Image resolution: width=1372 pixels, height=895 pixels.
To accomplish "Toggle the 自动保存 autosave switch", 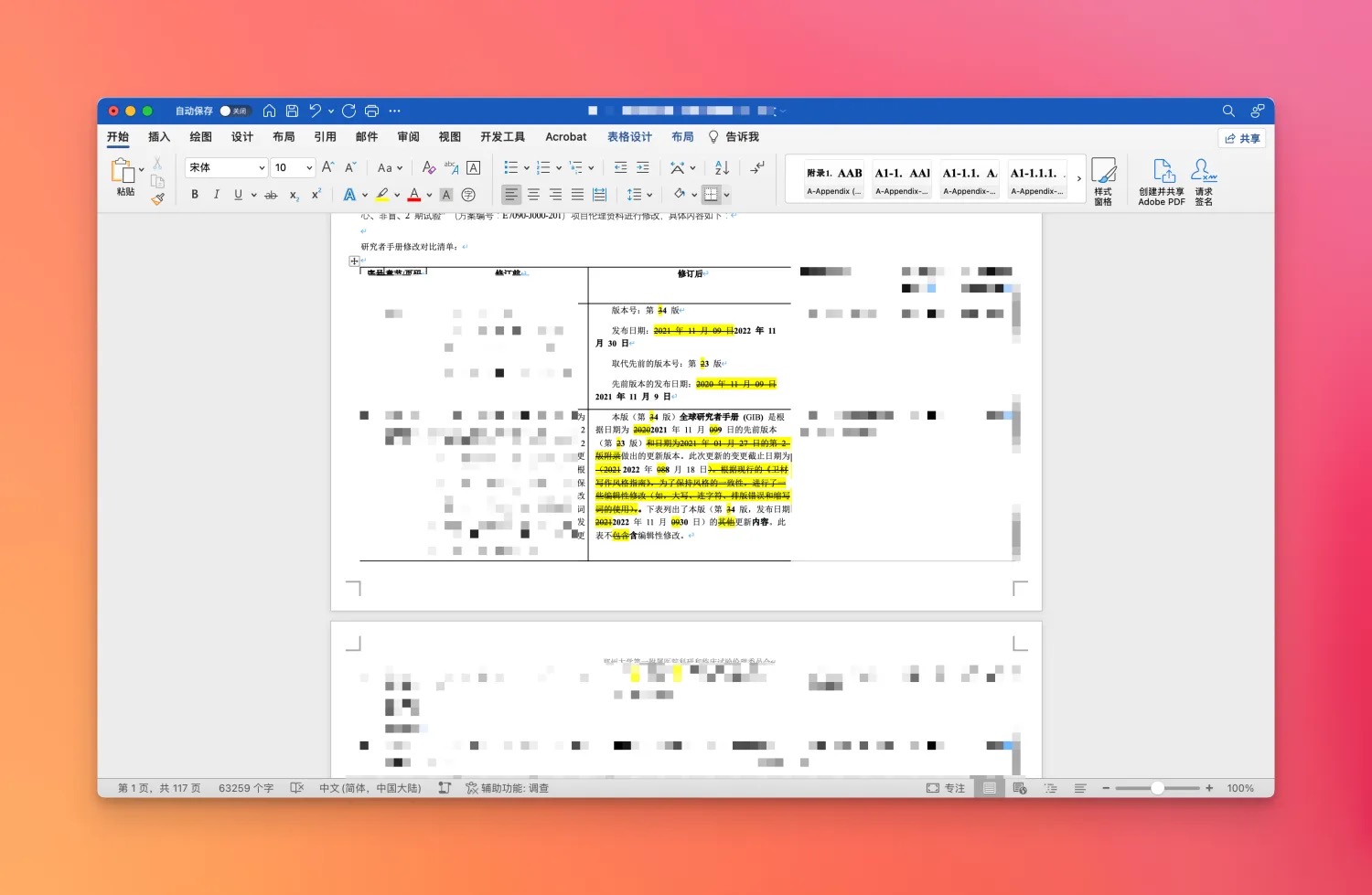I will (235, 111).
